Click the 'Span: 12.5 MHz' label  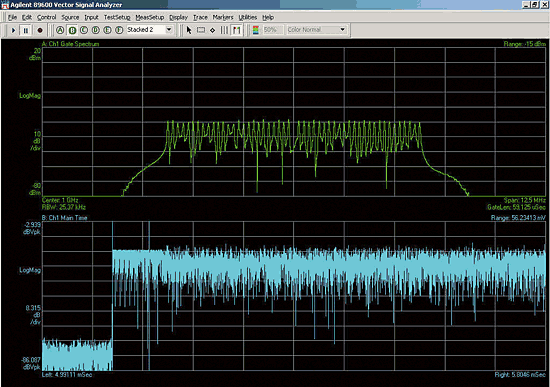coord(524,200)
